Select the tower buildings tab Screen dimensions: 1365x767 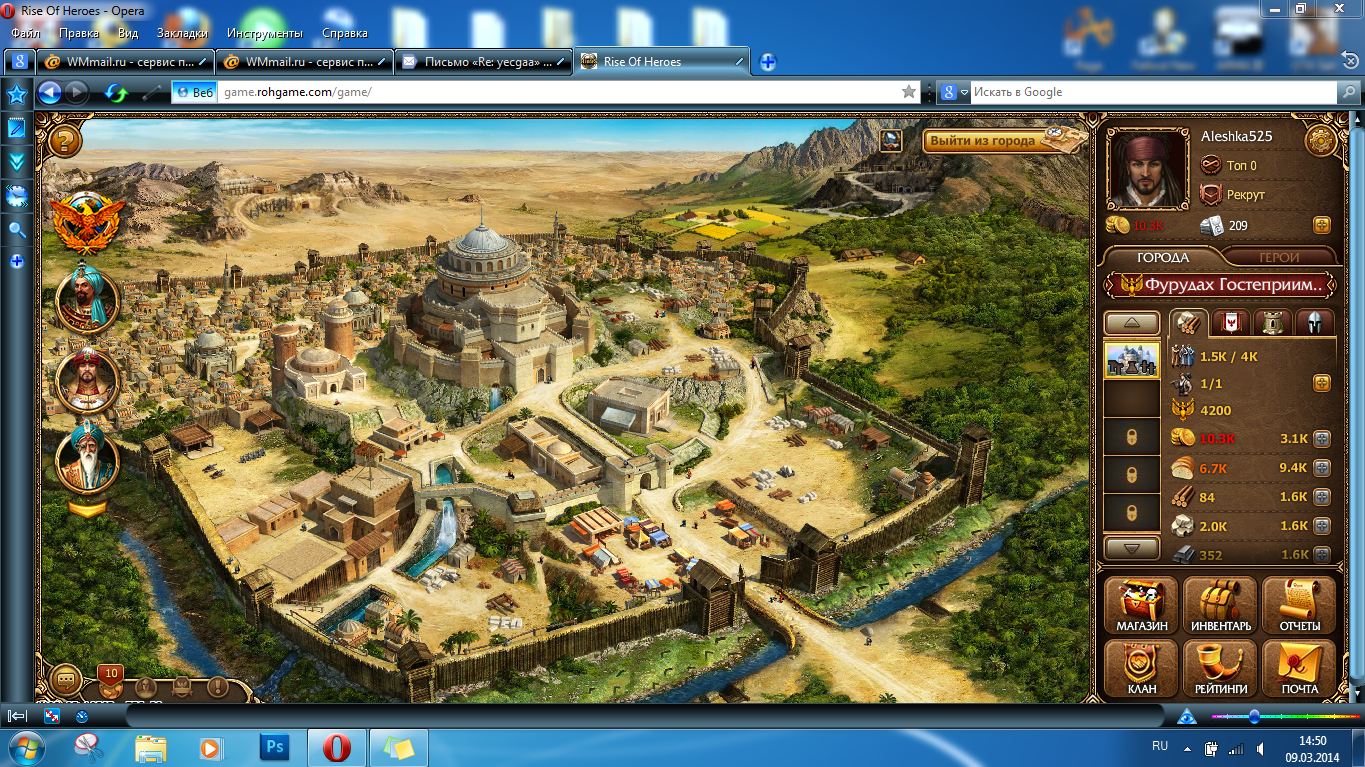click(x=1272, y=323)
